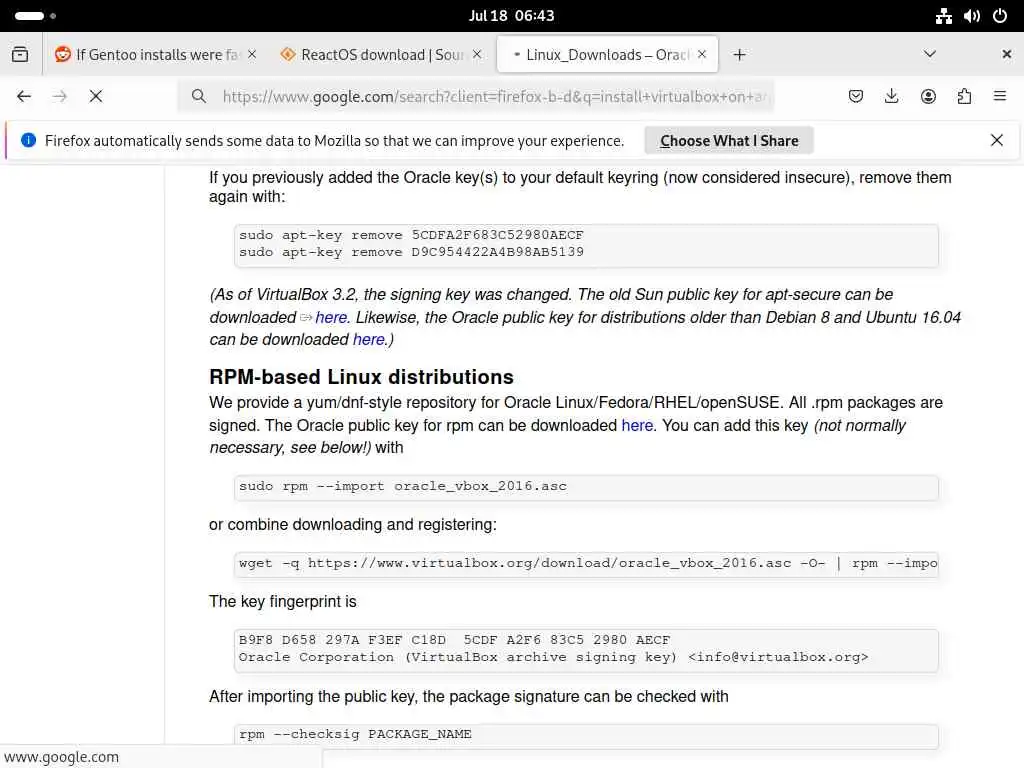Screen dimensions: 1024x768
Task: Open the network status icon in the top bar
Action: (944, 16)
